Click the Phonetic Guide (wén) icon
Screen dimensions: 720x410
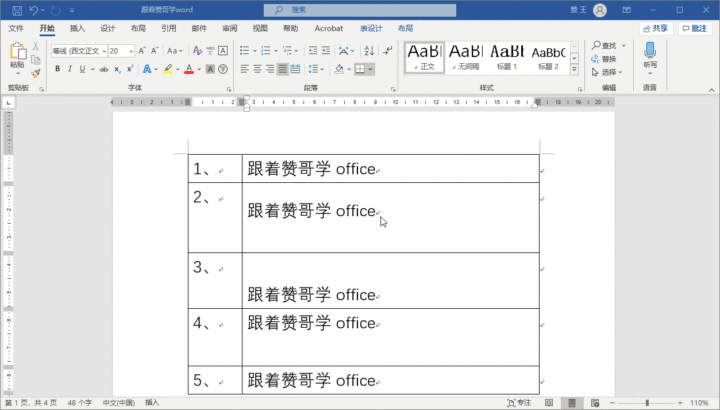pyautogui.click(x=210, y=51)
